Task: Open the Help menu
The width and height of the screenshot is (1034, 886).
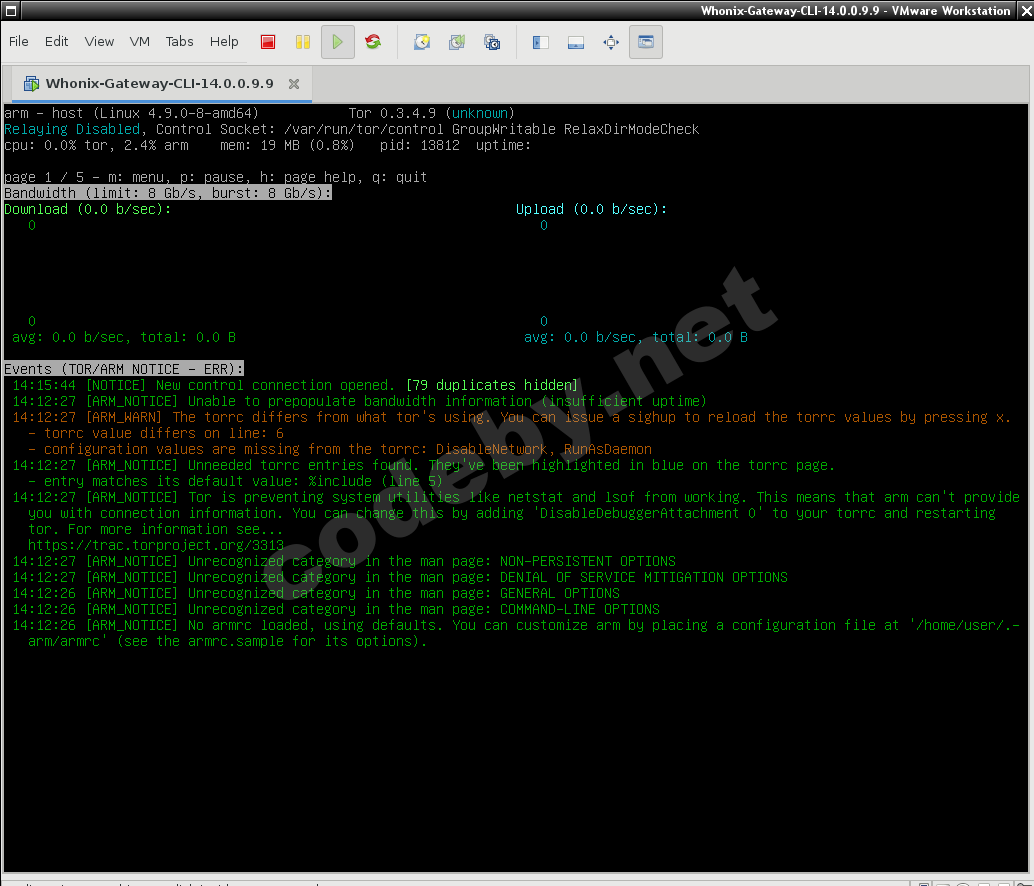Action: click(x=224, y=42)
